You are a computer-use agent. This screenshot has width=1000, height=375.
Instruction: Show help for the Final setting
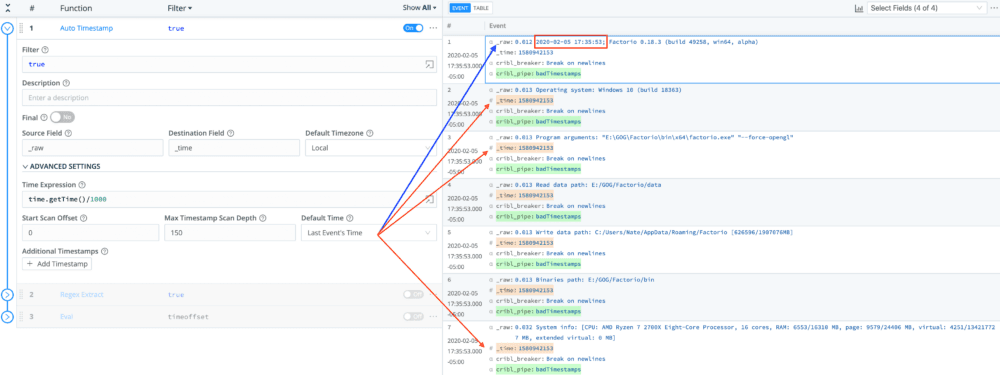[x=44, y=117]
